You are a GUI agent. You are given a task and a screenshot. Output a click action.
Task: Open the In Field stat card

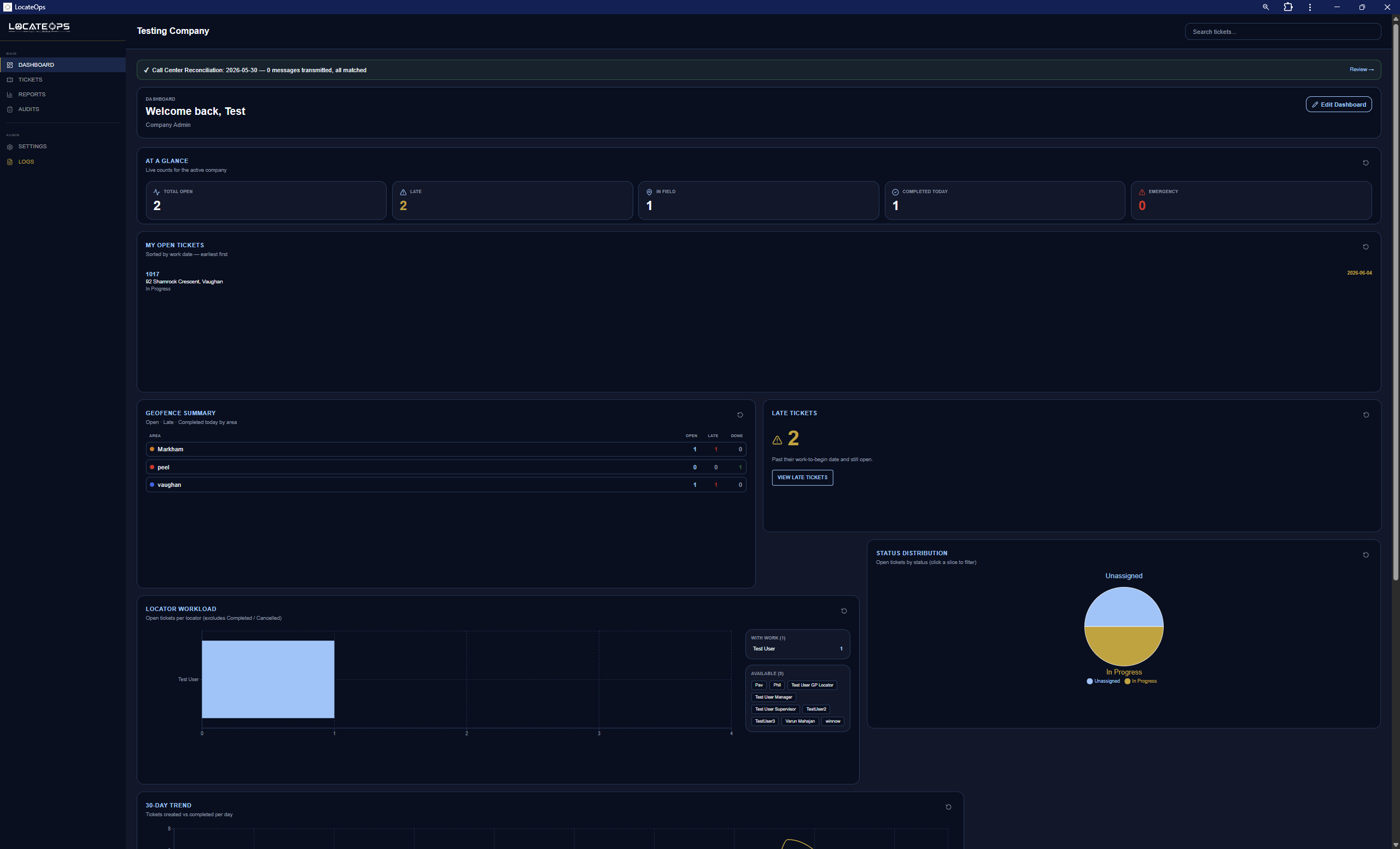(758, 201)
